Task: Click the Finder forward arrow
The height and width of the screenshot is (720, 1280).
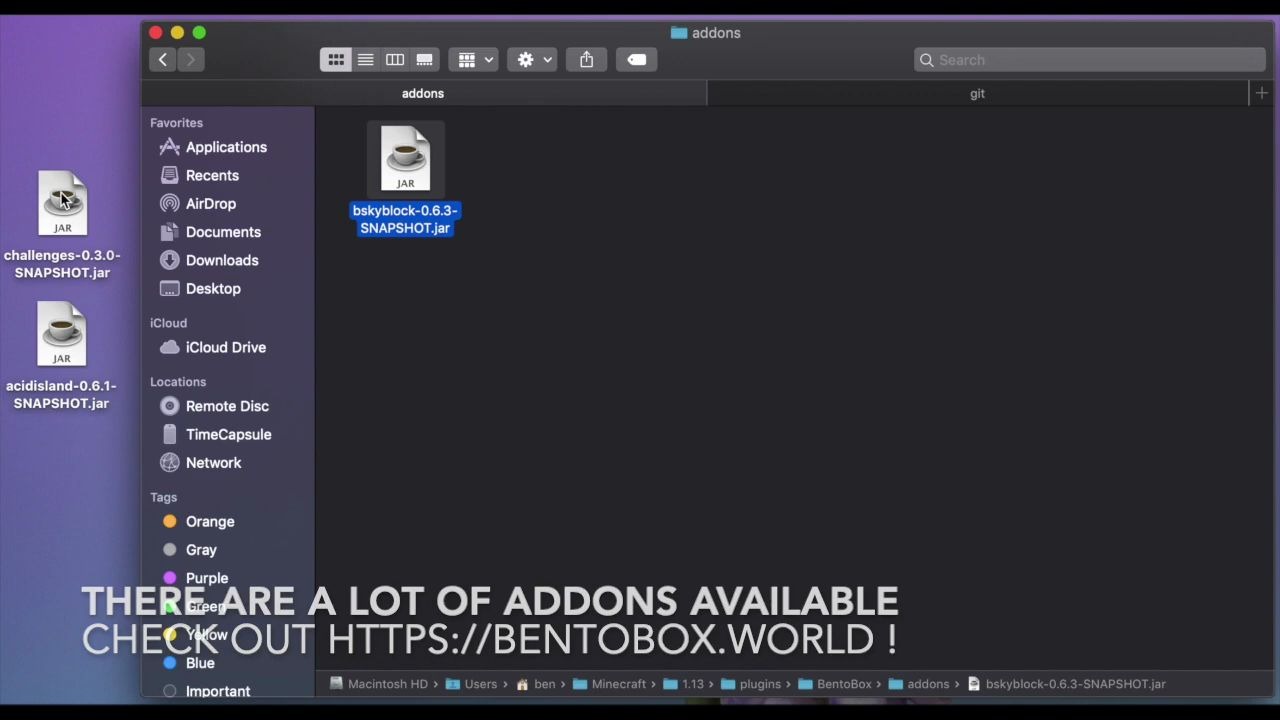Action: [x=190, y=60]
